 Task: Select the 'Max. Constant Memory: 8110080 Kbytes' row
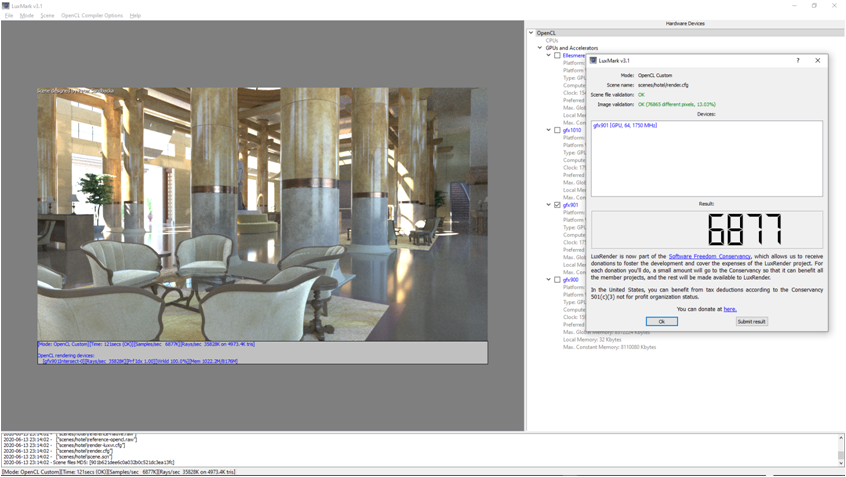(609, 347)
